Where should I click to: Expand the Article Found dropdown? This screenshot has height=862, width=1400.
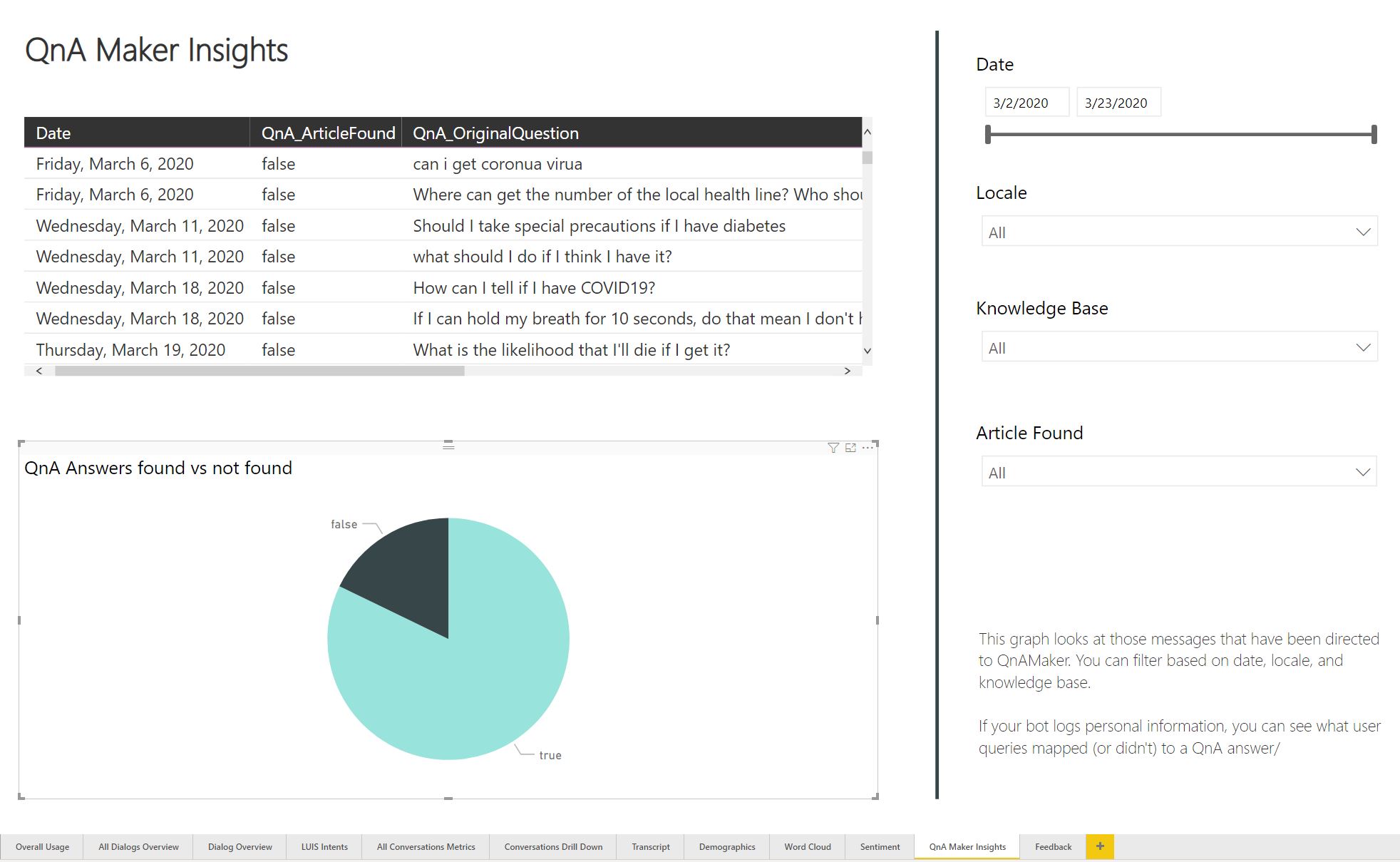click(1362, 472)
